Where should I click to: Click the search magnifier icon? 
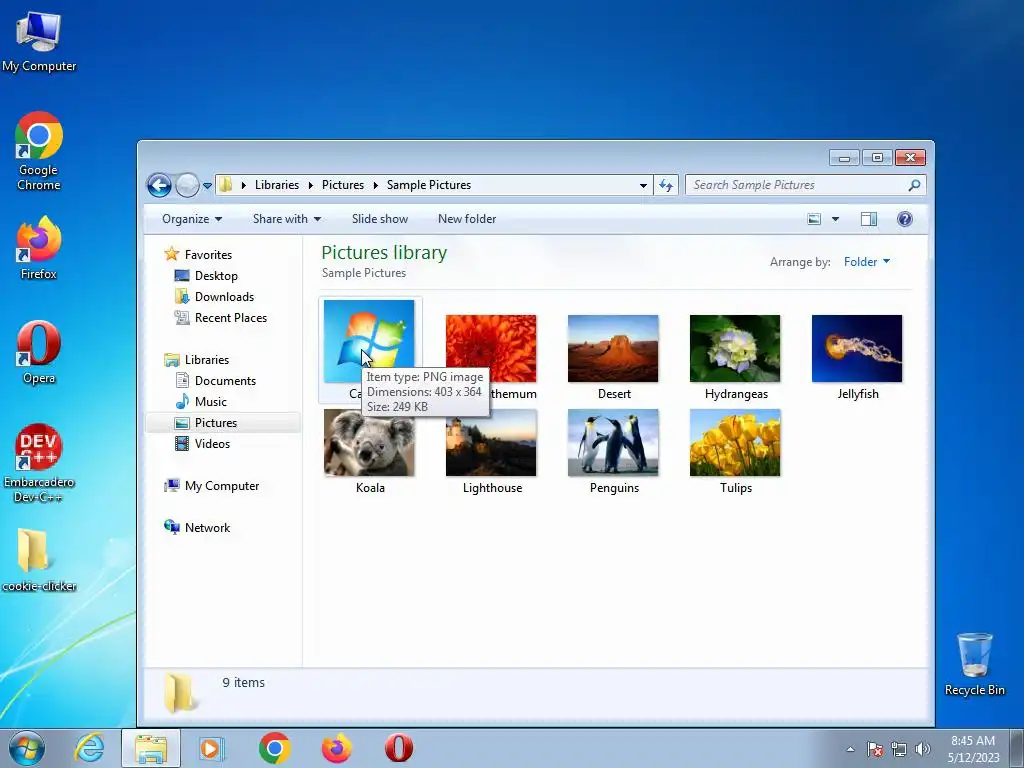coord(914,185)
